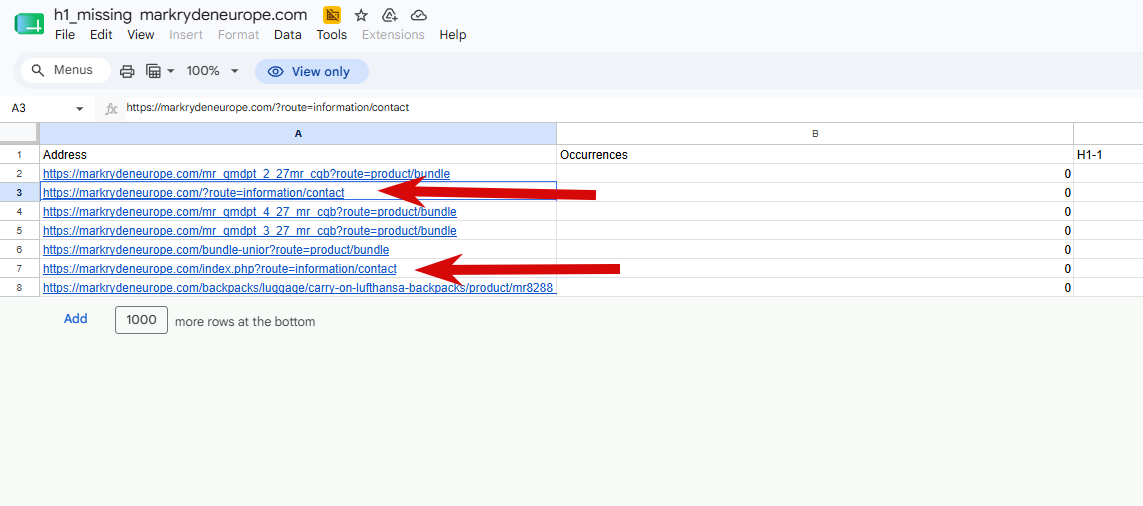Open the mr_gmdpt_2_27mr_cgb bundle link
The height and width of the screenshot is (506, 1143).
pos(246,174)
